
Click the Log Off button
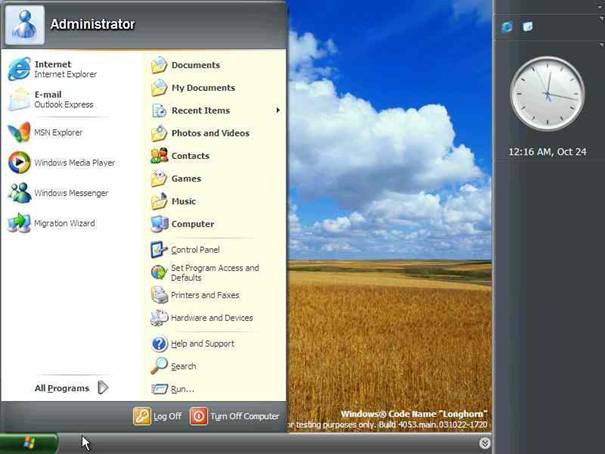(x=157, y=416)
